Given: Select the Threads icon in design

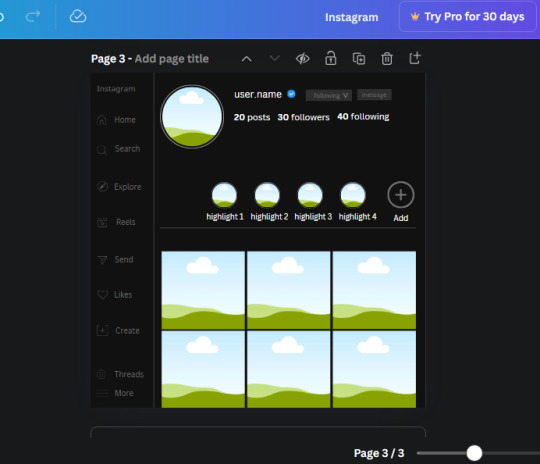Looking at the screenshot, I should click(x=101, y=374).
